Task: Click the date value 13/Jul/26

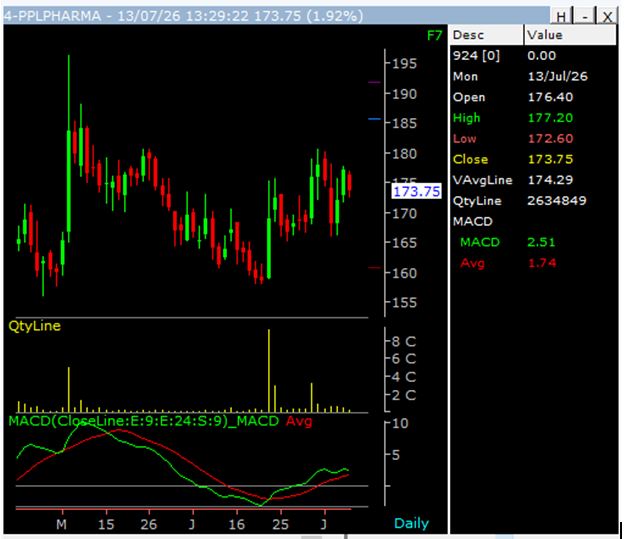Action: [x=558, y=77]
